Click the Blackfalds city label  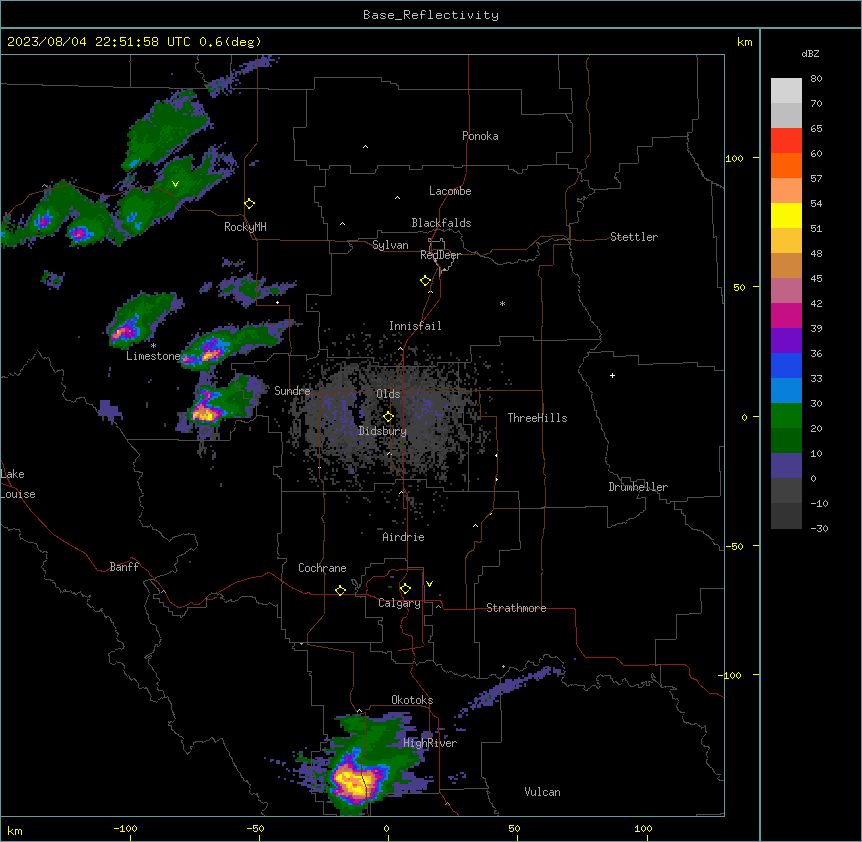(441, 223)
